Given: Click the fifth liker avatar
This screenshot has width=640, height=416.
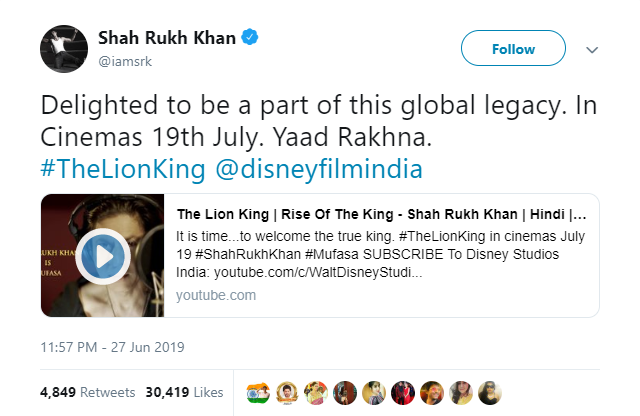Looking at the screenshot, I should (374, 391).
